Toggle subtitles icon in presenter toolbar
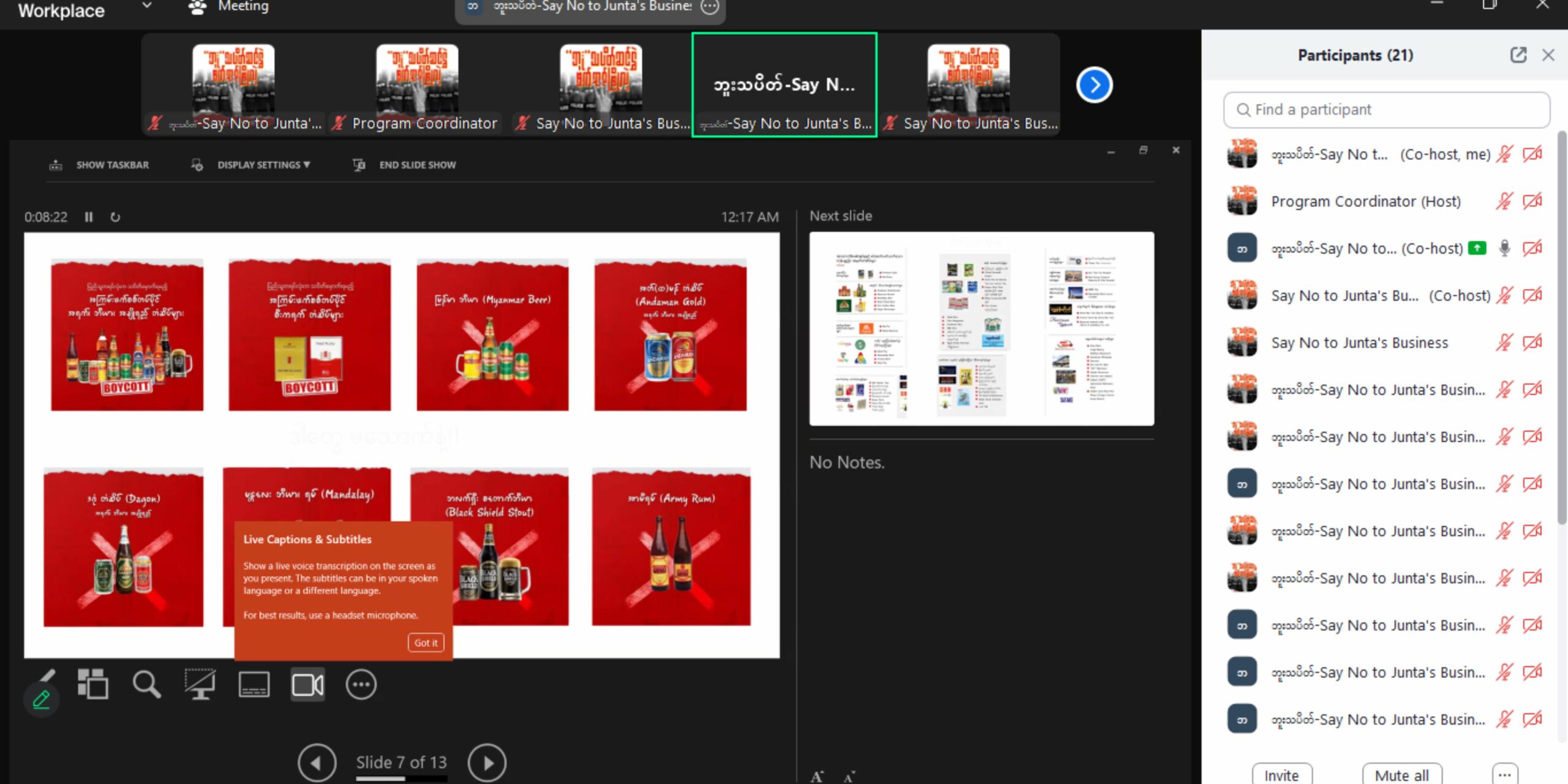 [254, 684]
